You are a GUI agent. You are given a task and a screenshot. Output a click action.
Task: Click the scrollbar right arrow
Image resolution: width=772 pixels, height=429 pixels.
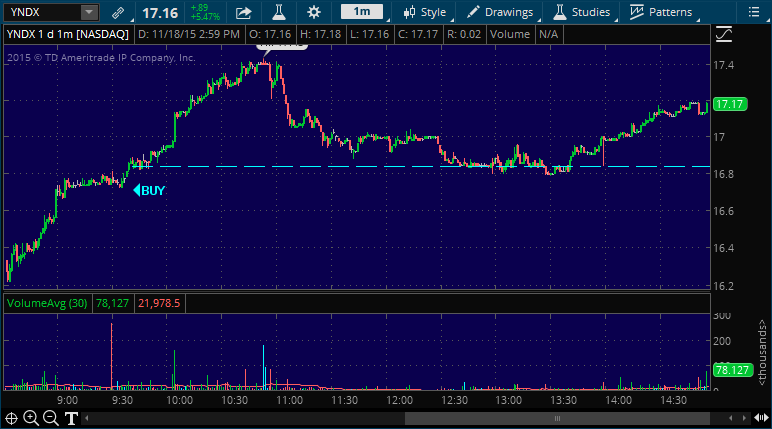tap(744, 419)
